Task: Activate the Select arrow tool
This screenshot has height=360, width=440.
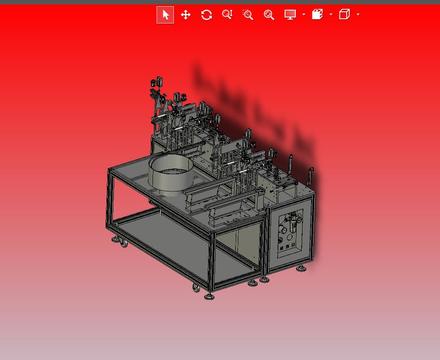Action: [165, 15]
